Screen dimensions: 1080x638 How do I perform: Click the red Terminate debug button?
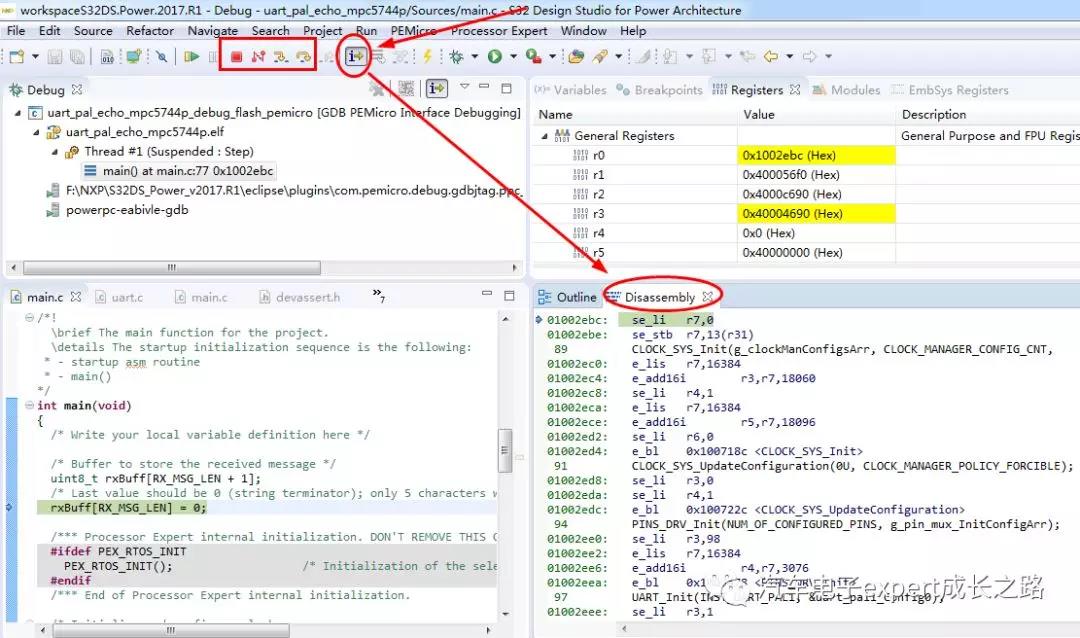coord(237,57)
